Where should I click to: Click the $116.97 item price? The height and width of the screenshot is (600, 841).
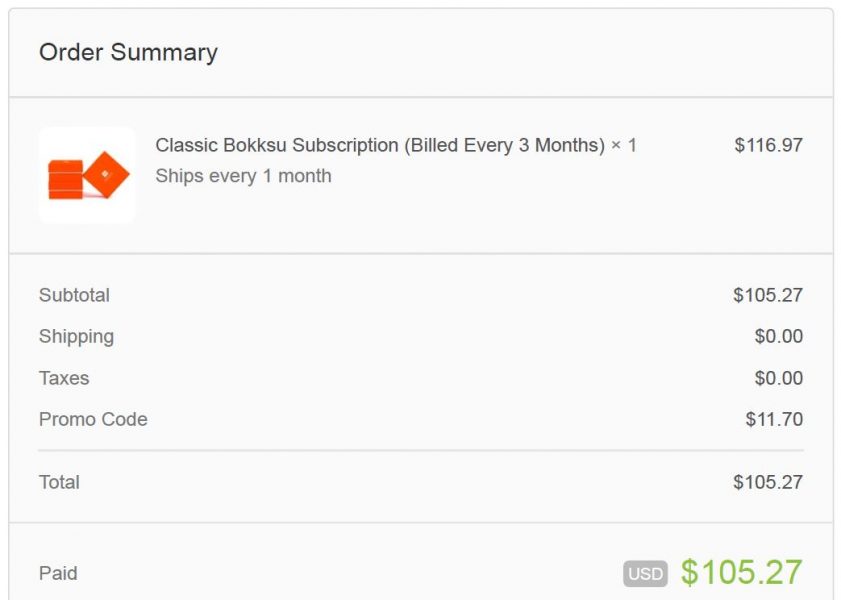[x=769, y=145]
